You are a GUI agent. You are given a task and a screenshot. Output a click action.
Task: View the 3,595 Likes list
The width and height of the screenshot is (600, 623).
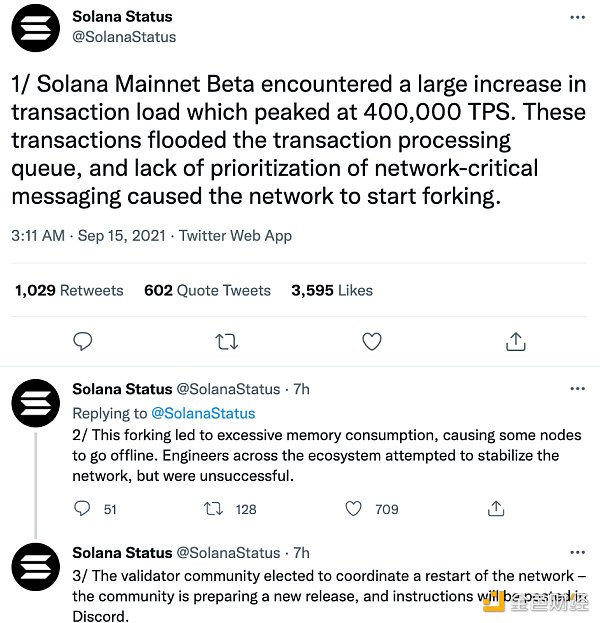(x=332, y=290)
